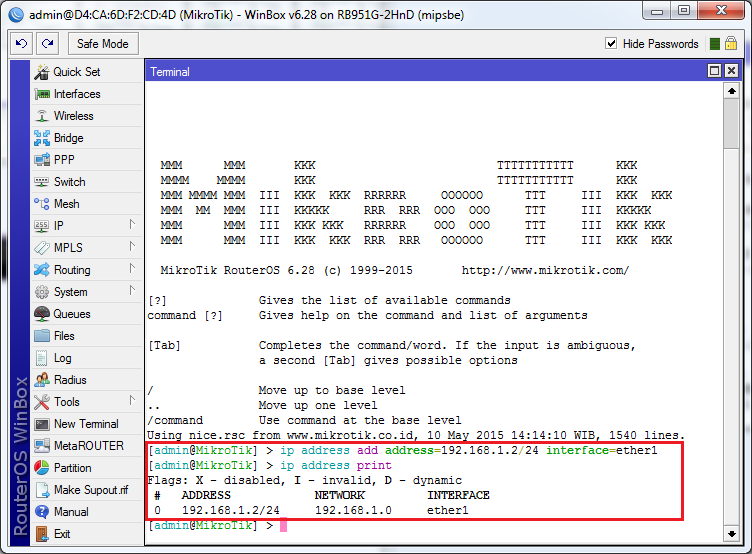Enable Safe Mode
The width and height of the screenshot is (752, 554).
(103, 44)
